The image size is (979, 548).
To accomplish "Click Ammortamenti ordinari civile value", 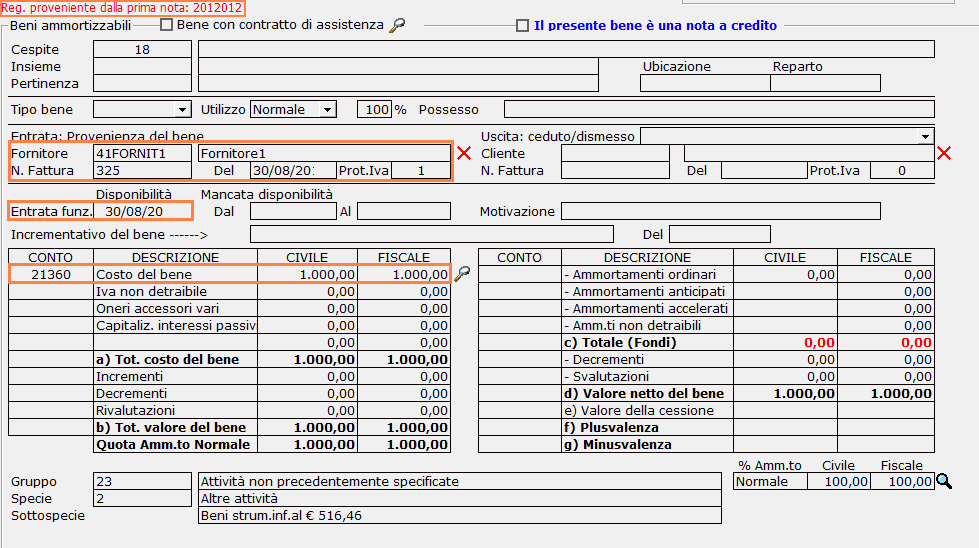I will tap(785, 274).
